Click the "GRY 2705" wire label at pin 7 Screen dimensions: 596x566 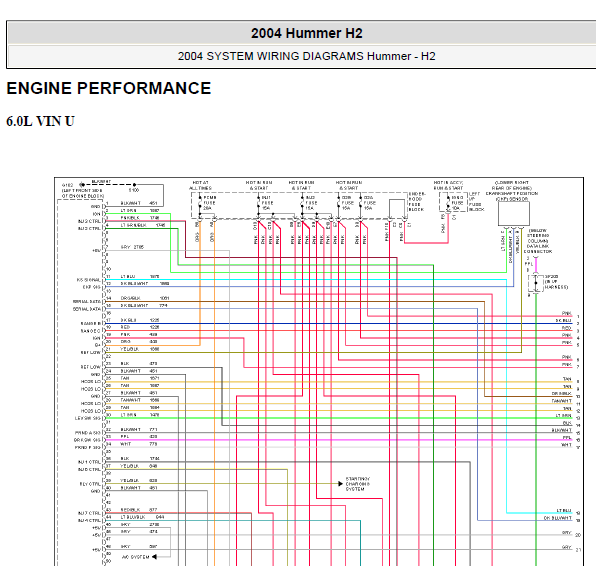point(132,247)
